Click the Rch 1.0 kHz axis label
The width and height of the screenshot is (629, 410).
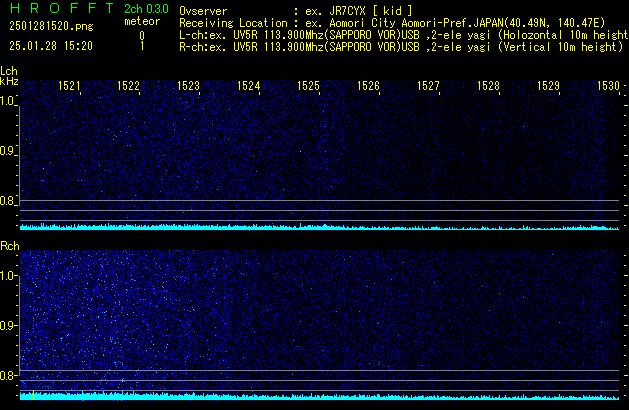pos(7,276)
